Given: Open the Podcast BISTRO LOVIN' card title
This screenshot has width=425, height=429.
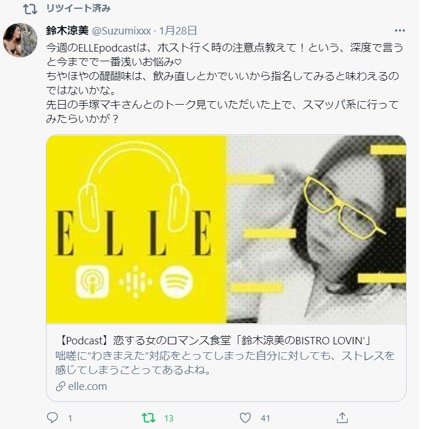Looking at the screenshot, I should 213,340.
